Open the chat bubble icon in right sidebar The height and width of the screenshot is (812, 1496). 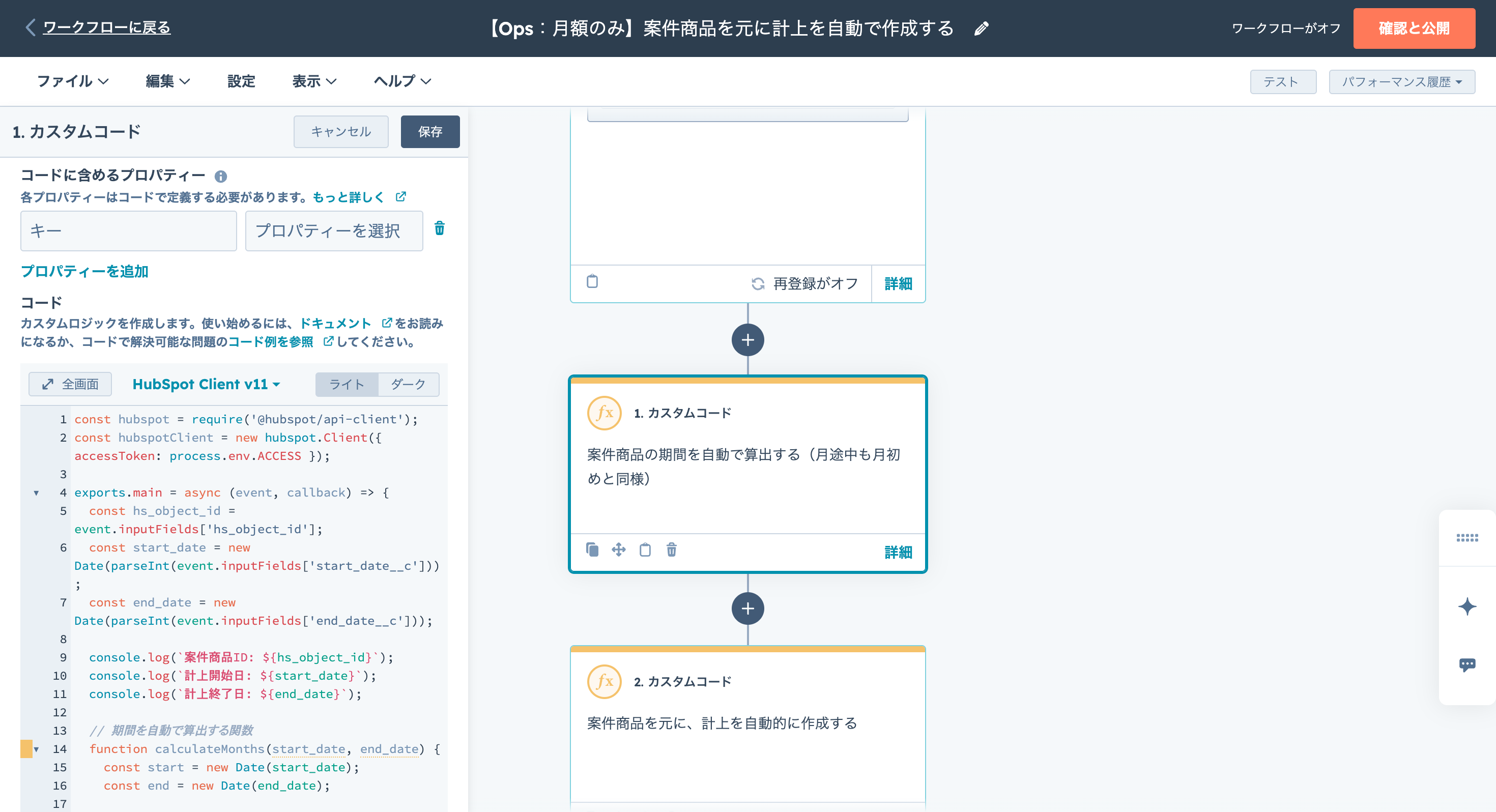[1467, 664]
